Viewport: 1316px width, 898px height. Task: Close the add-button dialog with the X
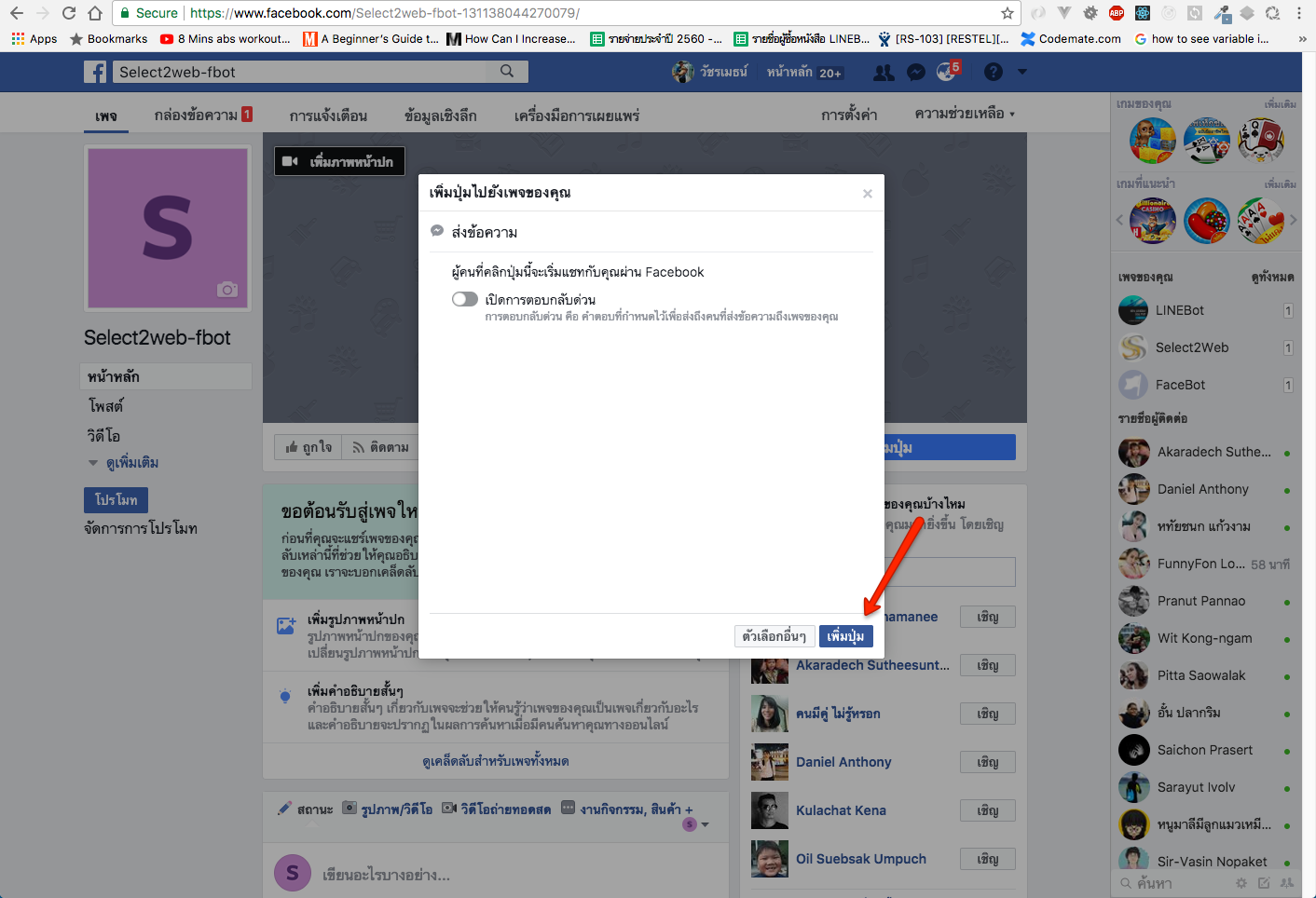(x=868, y=194)
